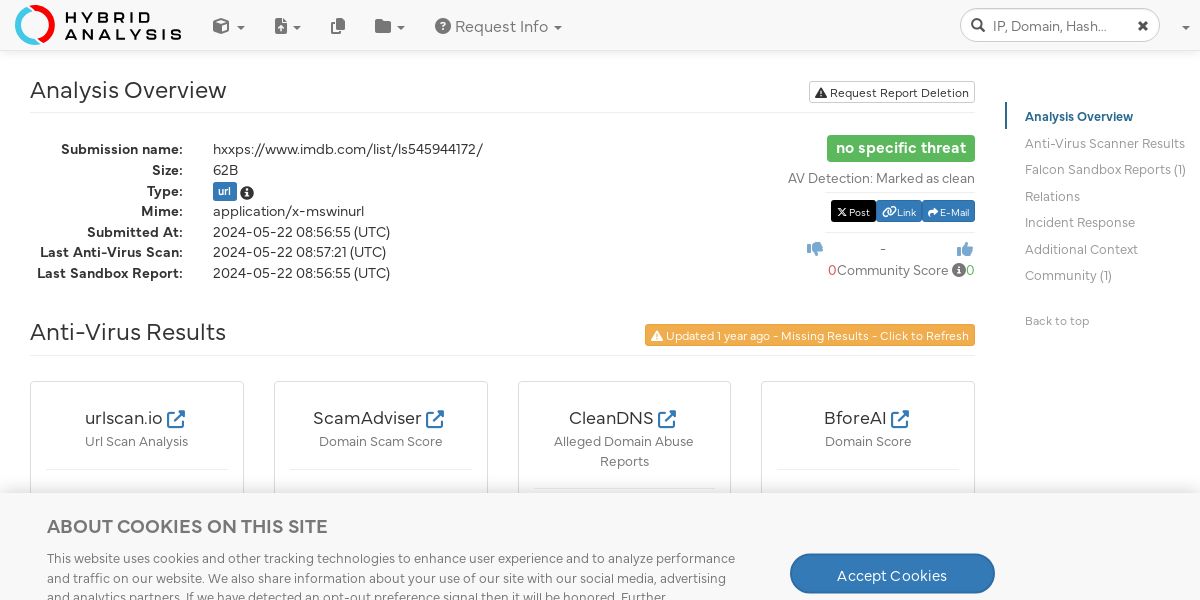Focus the IP, Domain, Hash search field
Viewport: 1200px width, 600px height.
tap(1058, 26)
